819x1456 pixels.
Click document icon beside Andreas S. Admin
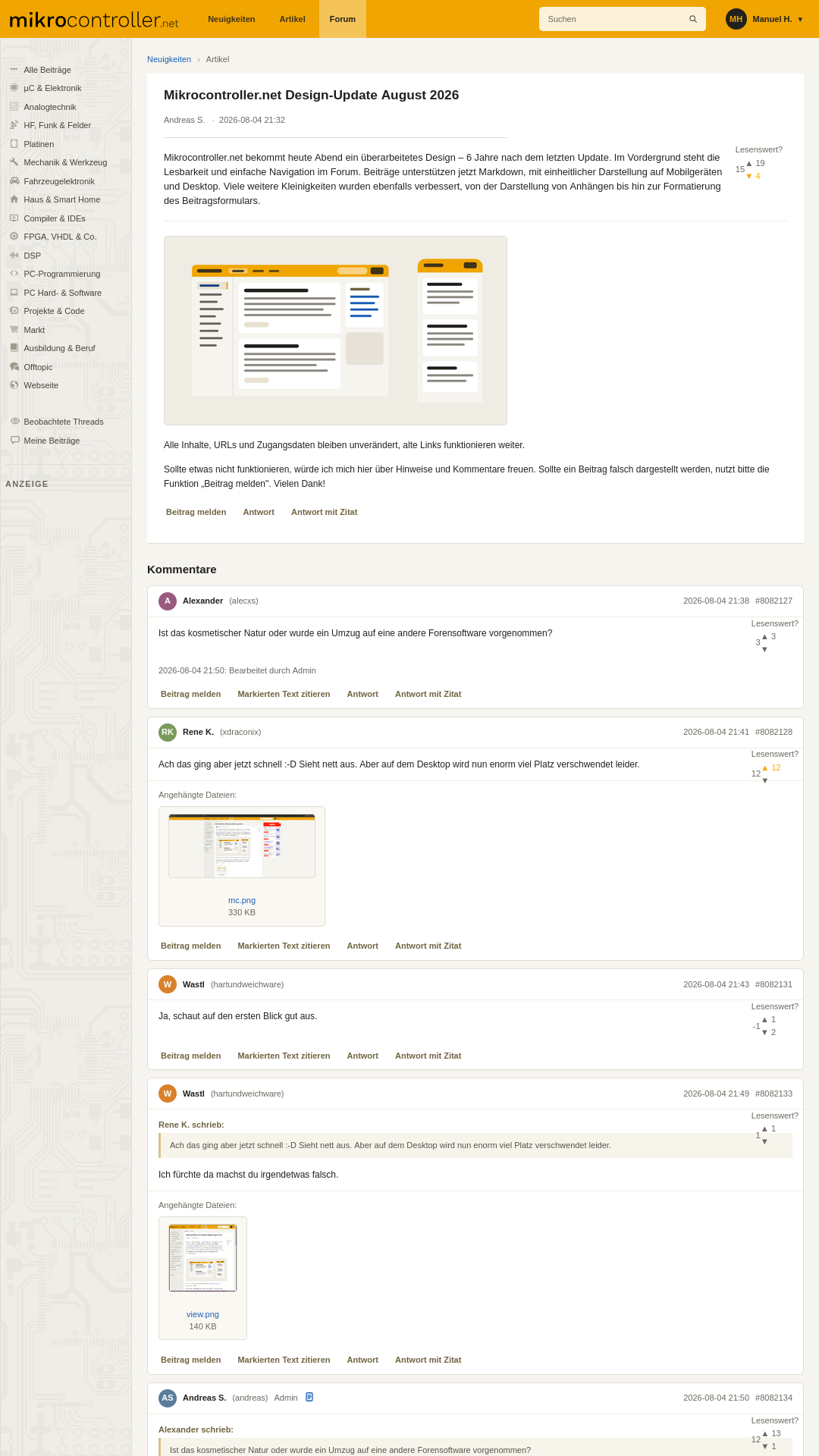pos(309,1397)
